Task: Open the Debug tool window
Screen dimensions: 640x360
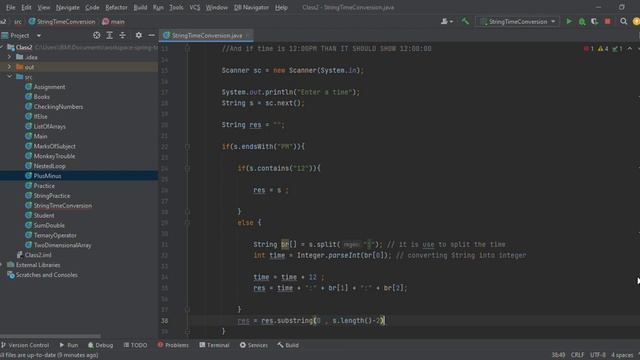Action: tap(100, 345)
